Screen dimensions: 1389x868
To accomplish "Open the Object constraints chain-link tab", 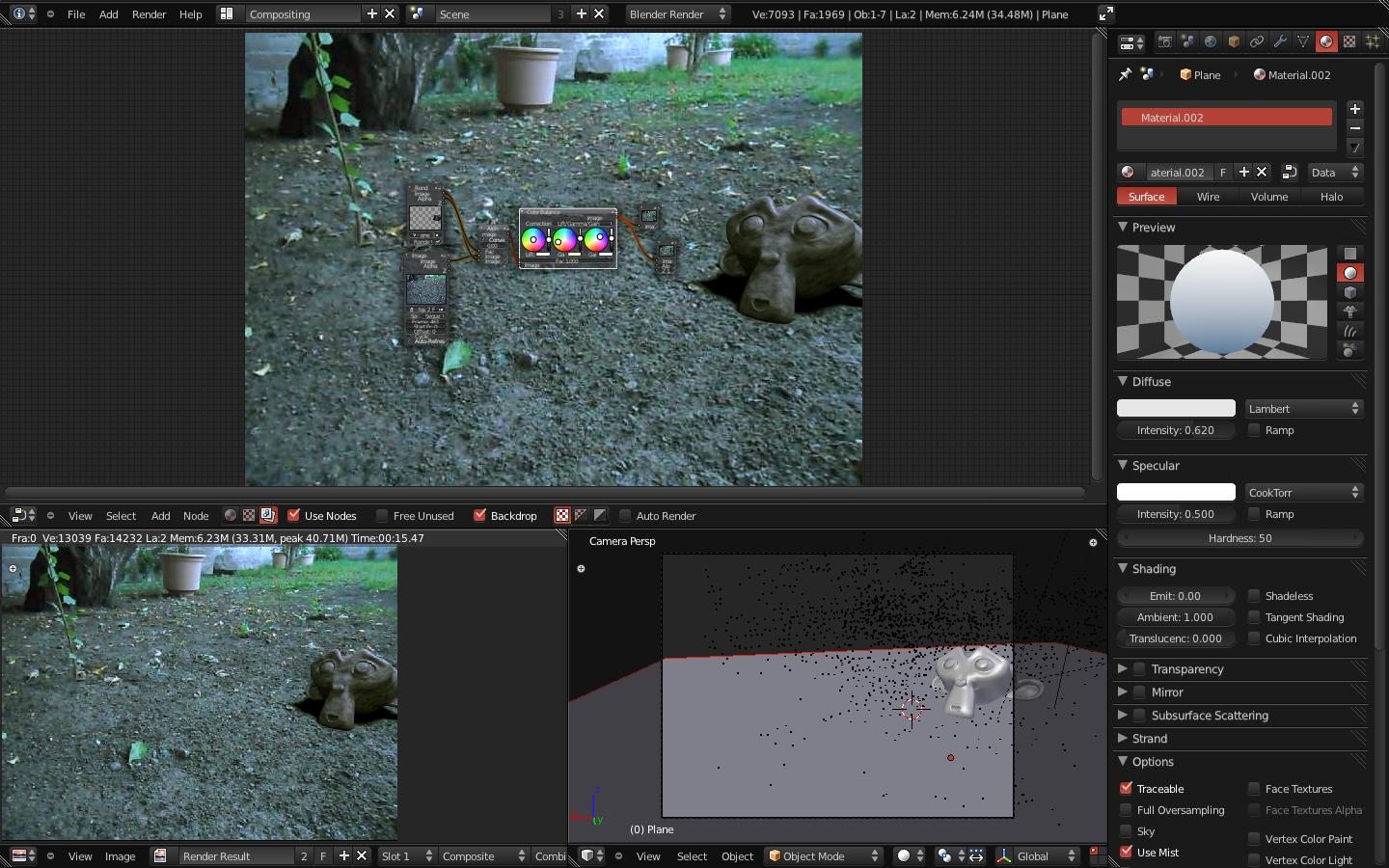I will point(1257,41).
